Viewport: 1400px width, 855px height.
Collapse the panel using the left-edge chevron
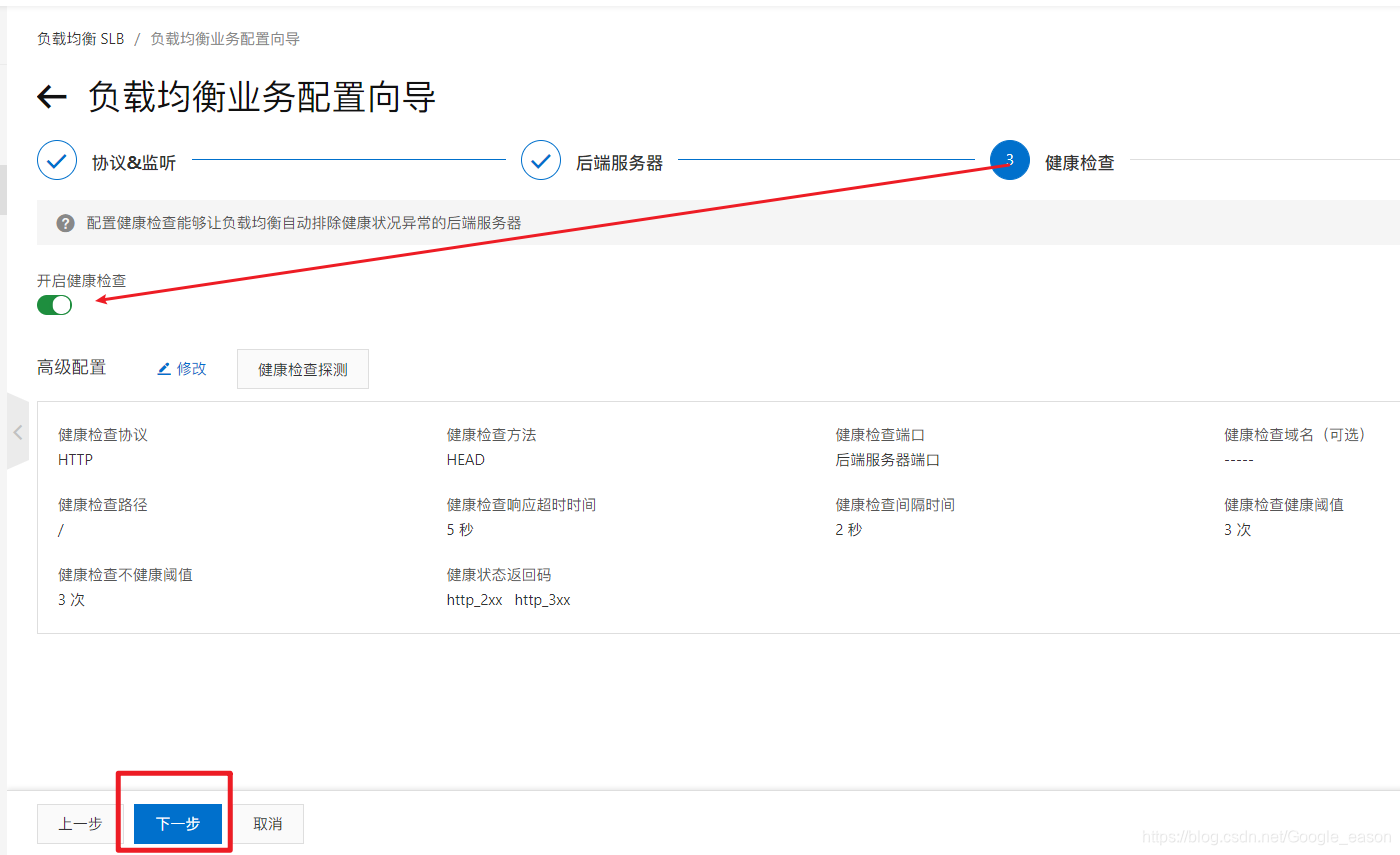pyautogui.click(x=18, y=431)
